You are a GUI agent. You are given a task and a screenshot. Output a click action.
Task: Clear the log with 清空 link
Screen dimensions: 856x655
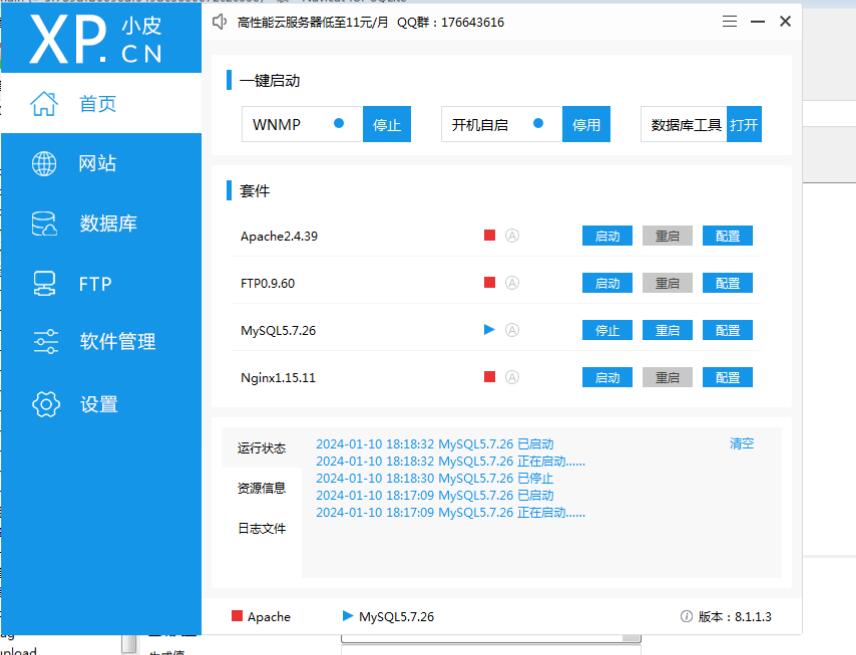pyautogui.click(x=741, y=443)
